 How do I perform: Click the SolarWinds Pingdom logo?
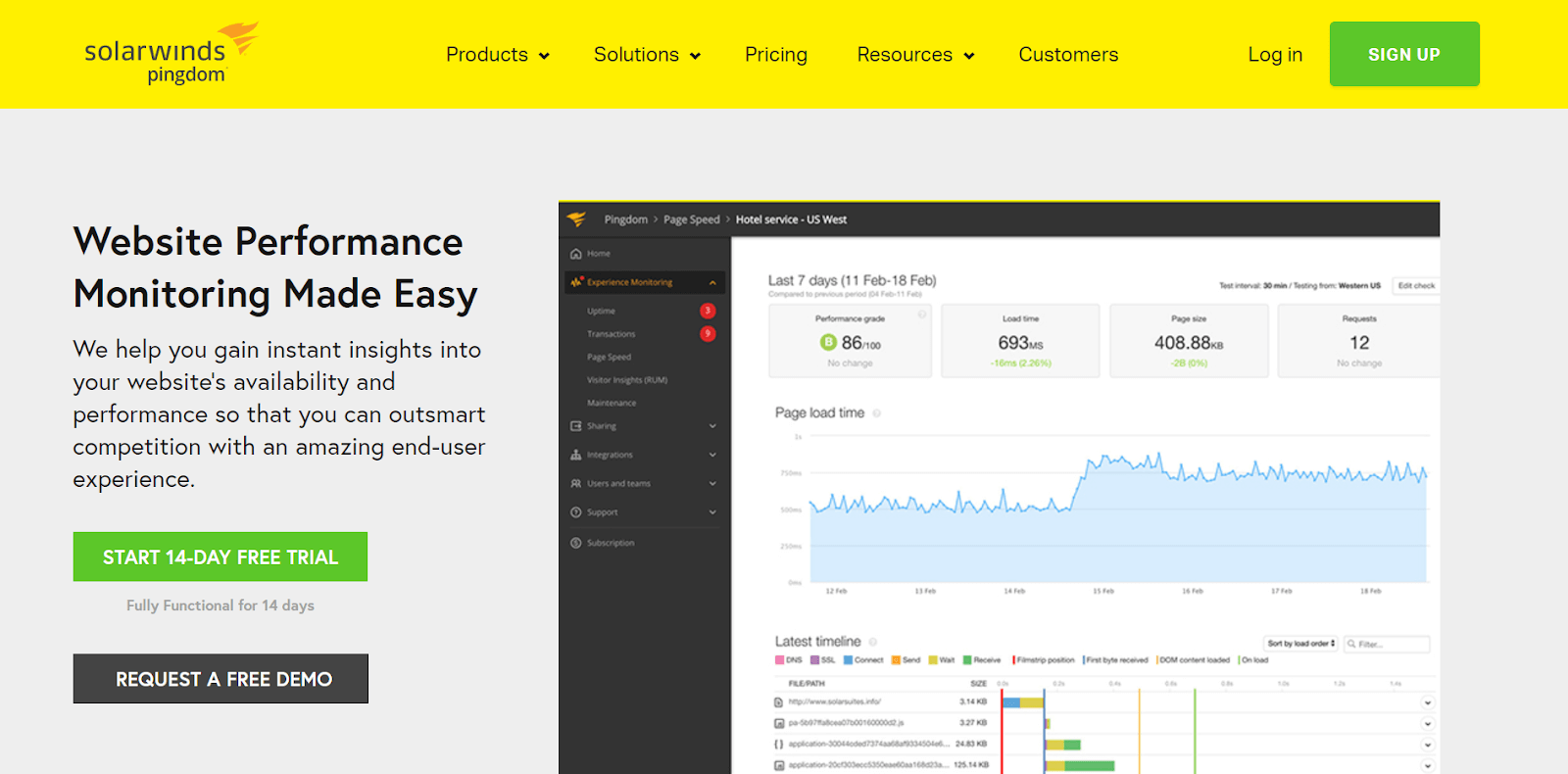click(171, 53)
